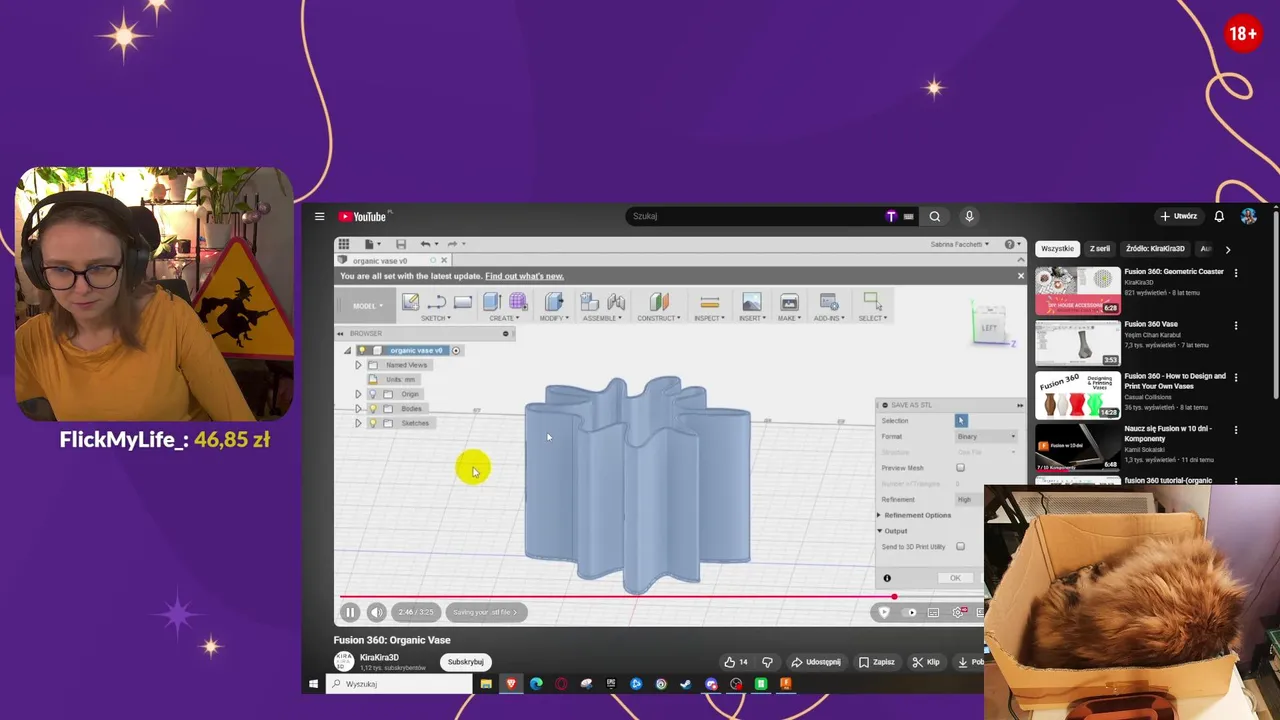Click the Fusion Make 3D print icon

(x=789, y=302)
